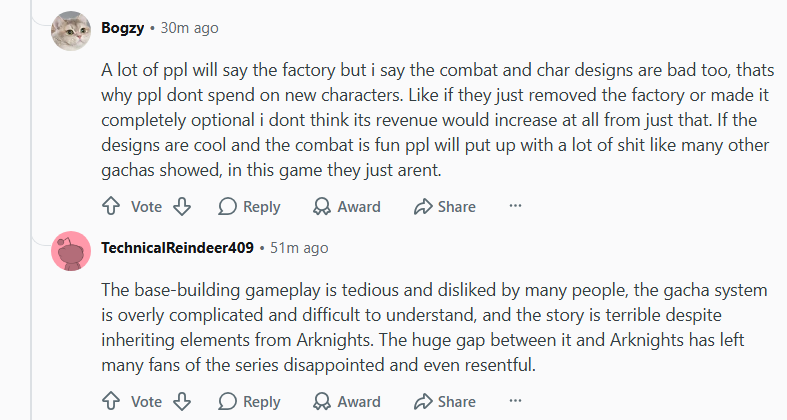
Task: Visit Bogzy's username profile link
Action: tap(122, 28)
